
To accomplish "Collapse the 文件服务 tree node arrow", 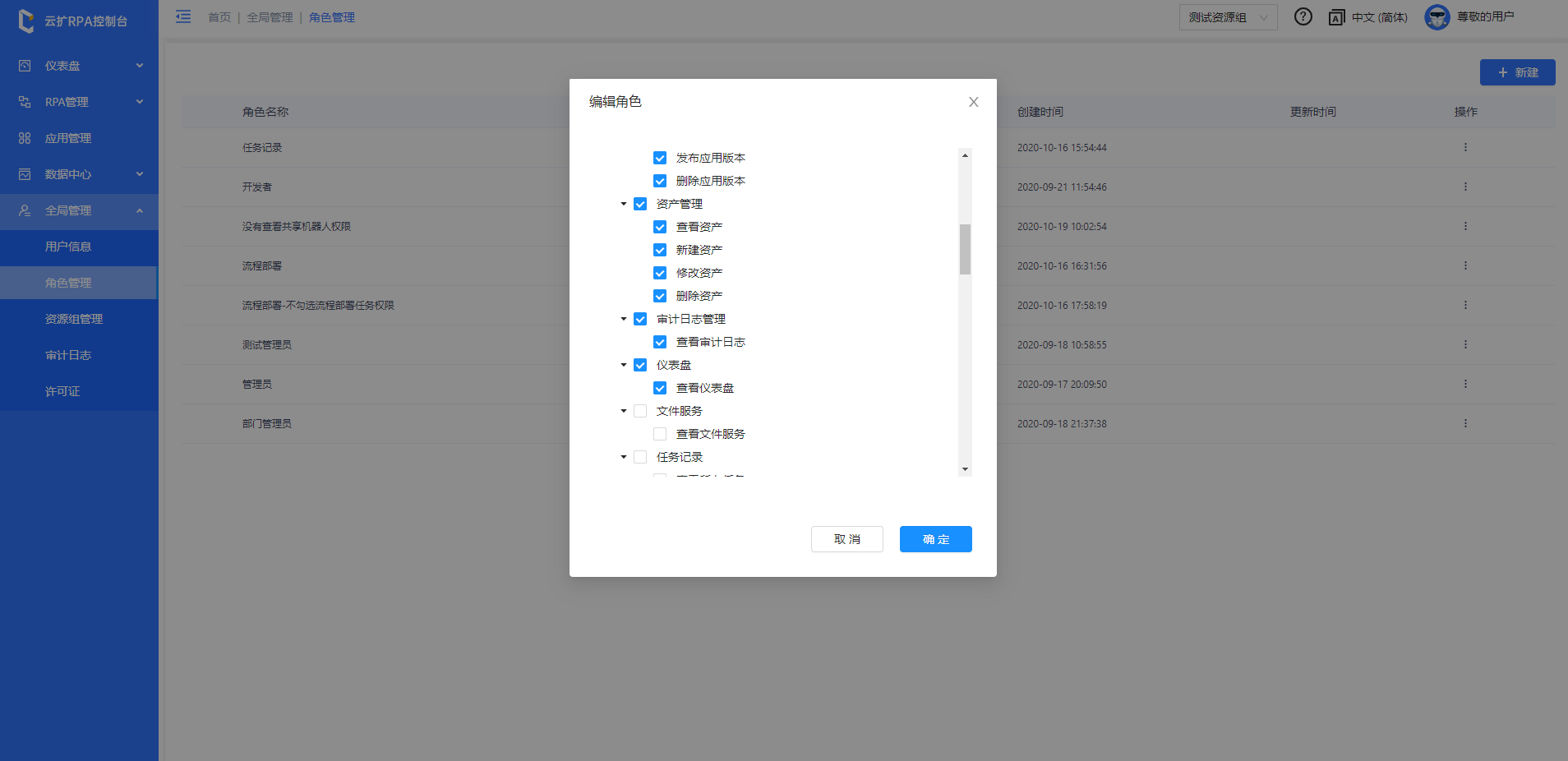I will click(x=624, y=411).
